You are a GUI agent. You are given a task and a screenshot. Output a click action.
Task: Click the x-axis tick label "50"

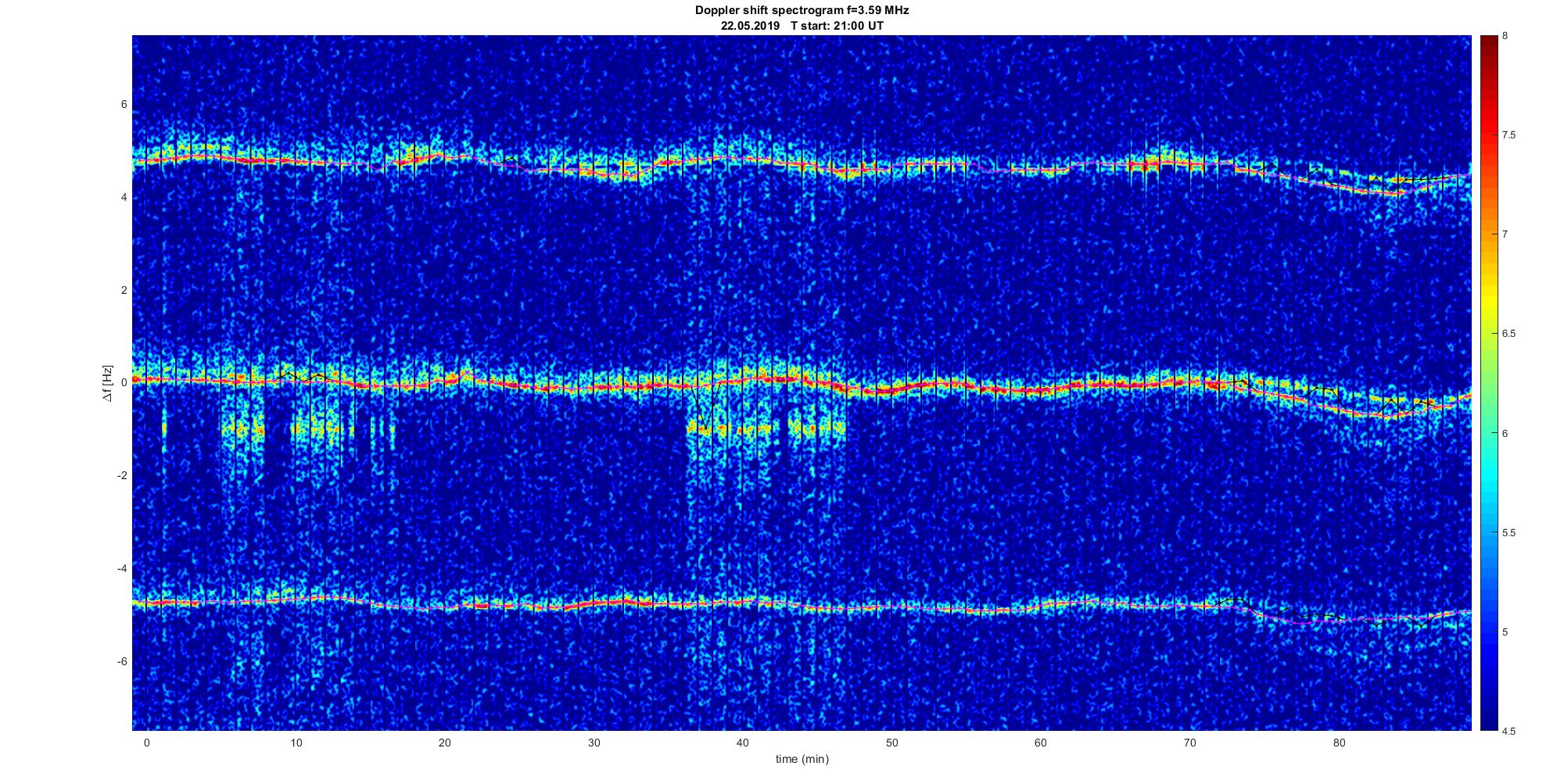tap(892, 743)
